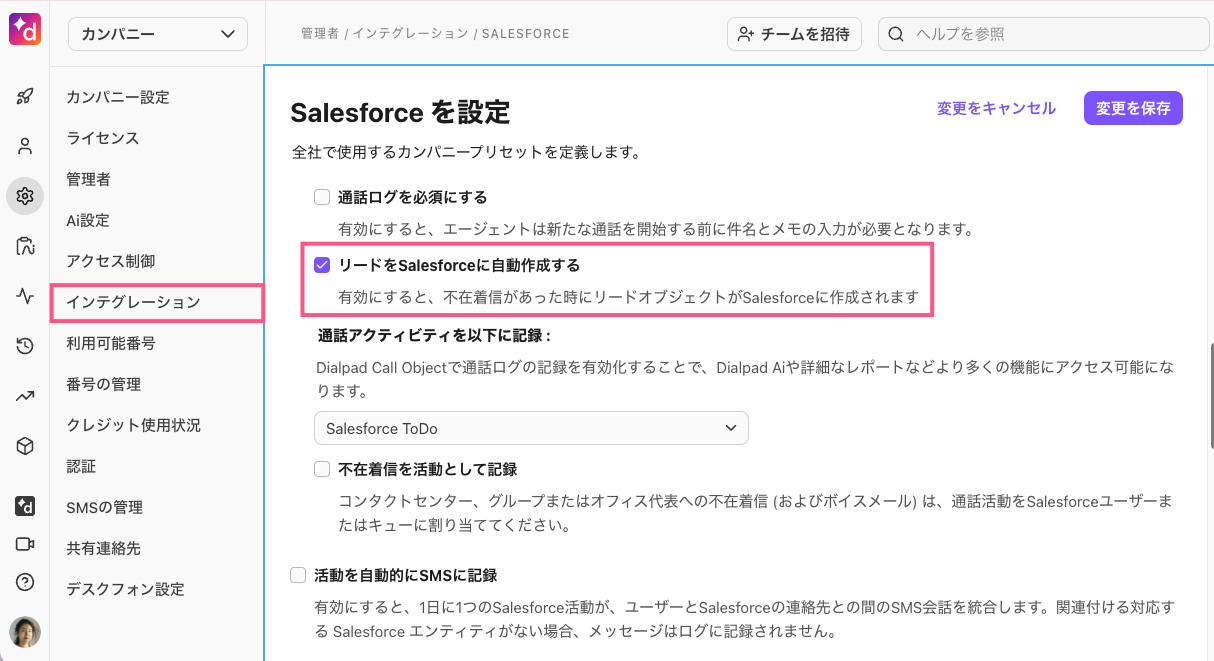Click the user avatar photo

coord(25,632)
